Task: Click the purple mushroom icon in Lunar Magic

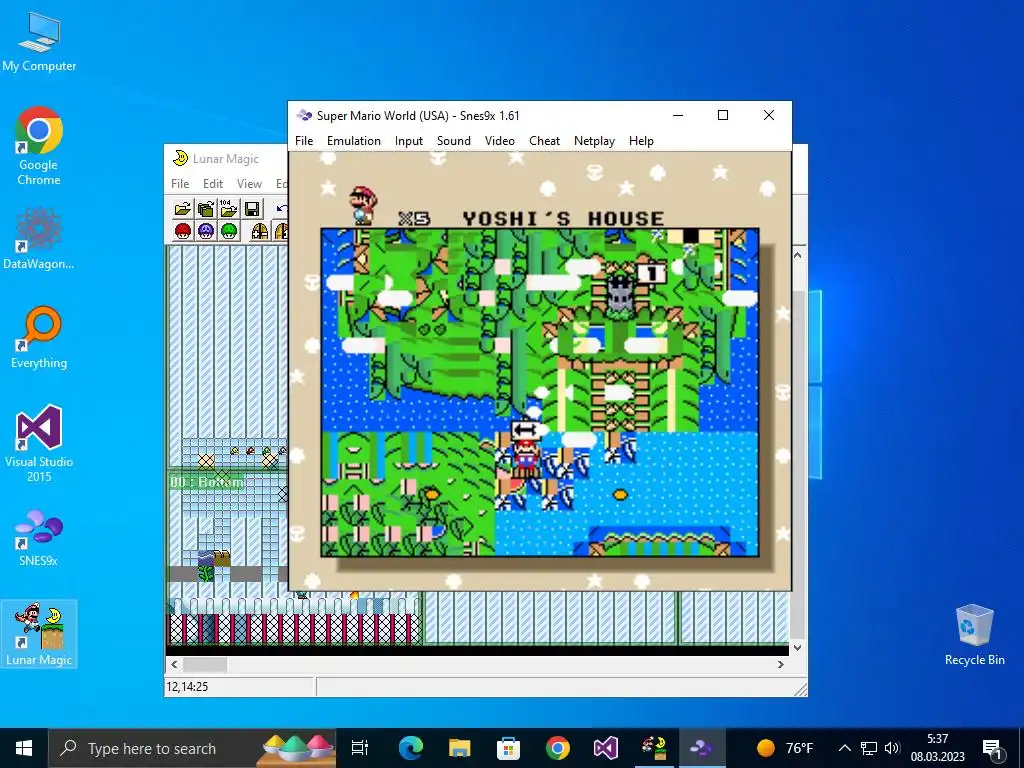Action: 206,231
